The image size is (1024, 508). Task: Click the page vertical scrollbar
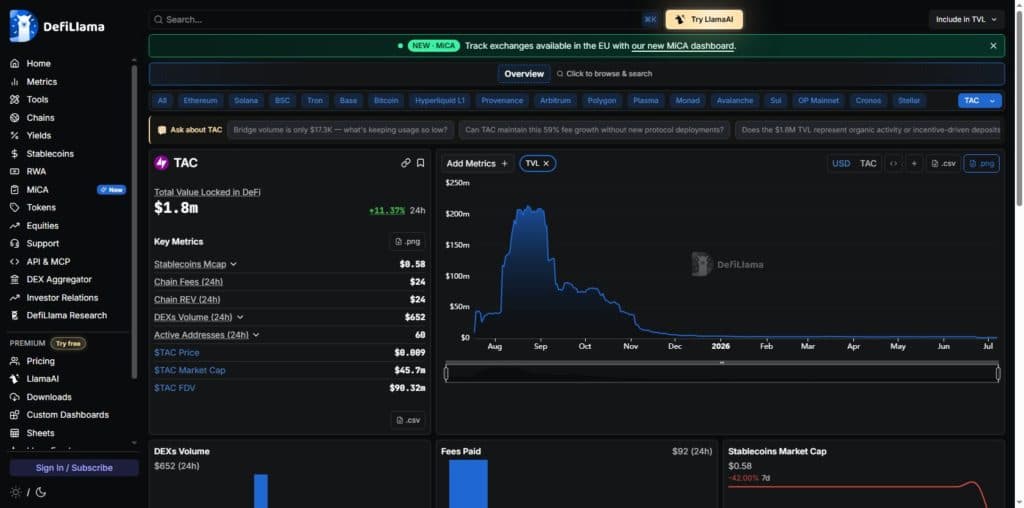(x=1019, y=108)
